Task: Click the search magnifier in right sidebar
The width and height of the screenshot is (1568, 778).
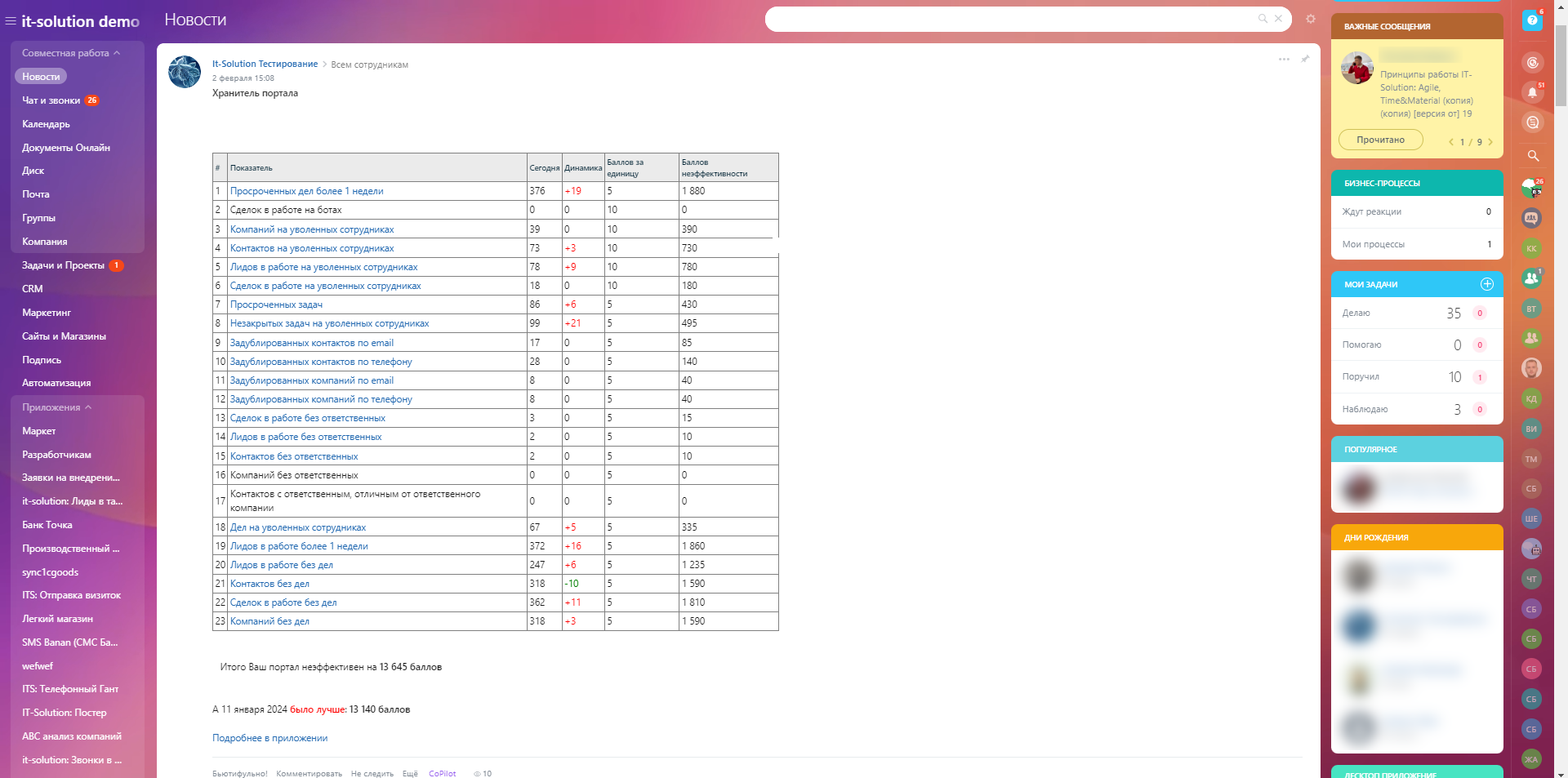Action: (1533, 156)
